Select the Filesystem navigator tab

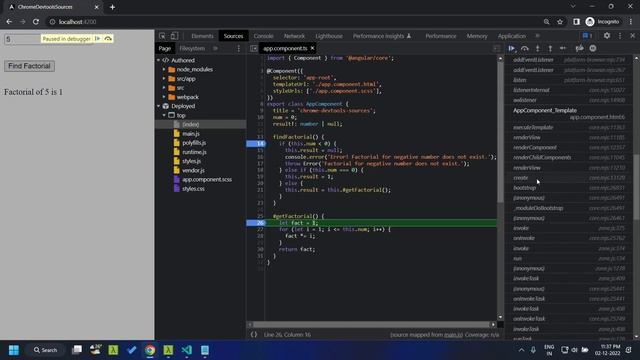192,49
